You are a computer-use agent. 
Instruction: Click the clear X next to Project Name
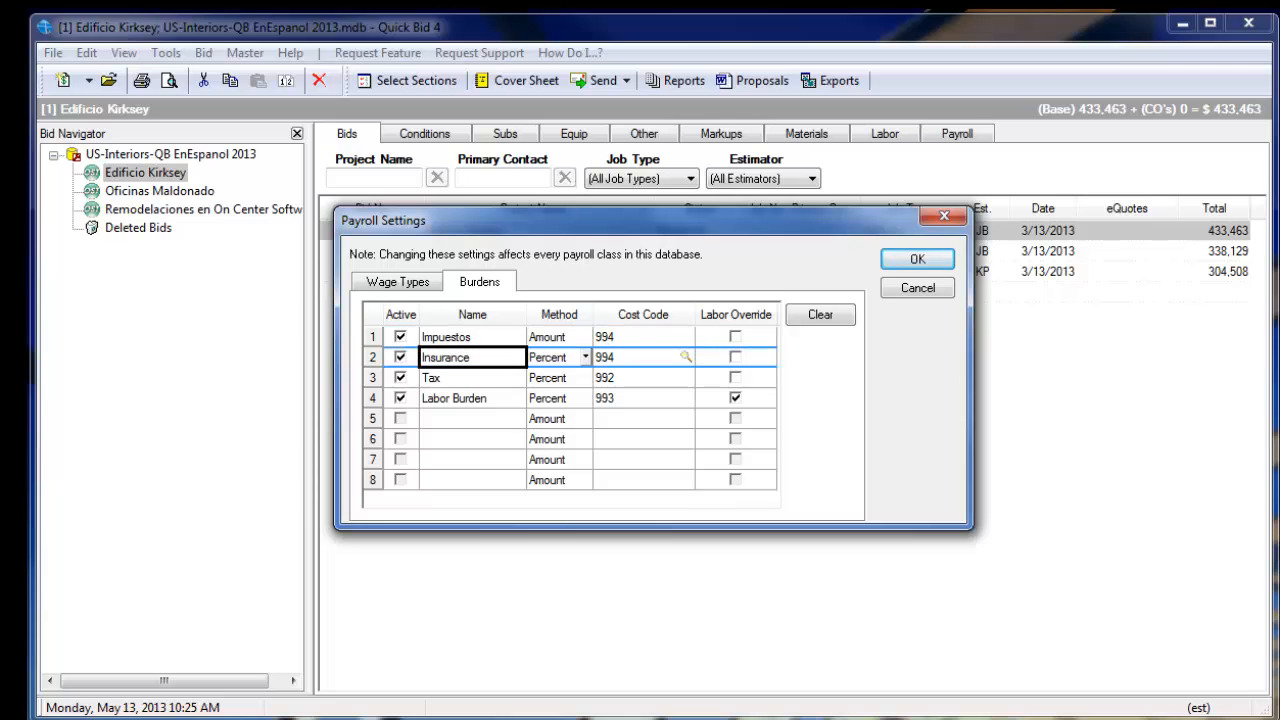pos(437,177)
